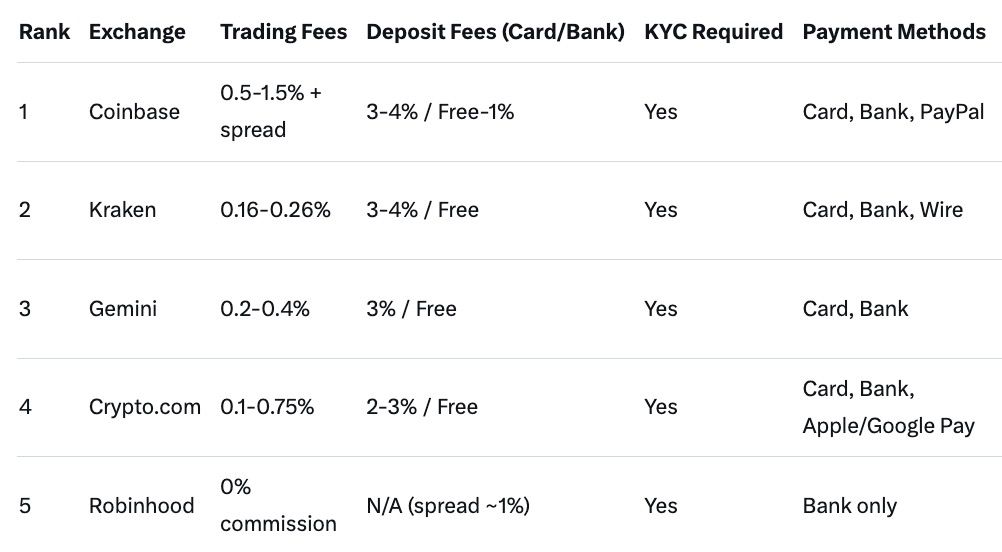Viewport: 1002px width, 552px height.
Task: Select the Robinhood exchange cell
Action: (x=142, y=505)
